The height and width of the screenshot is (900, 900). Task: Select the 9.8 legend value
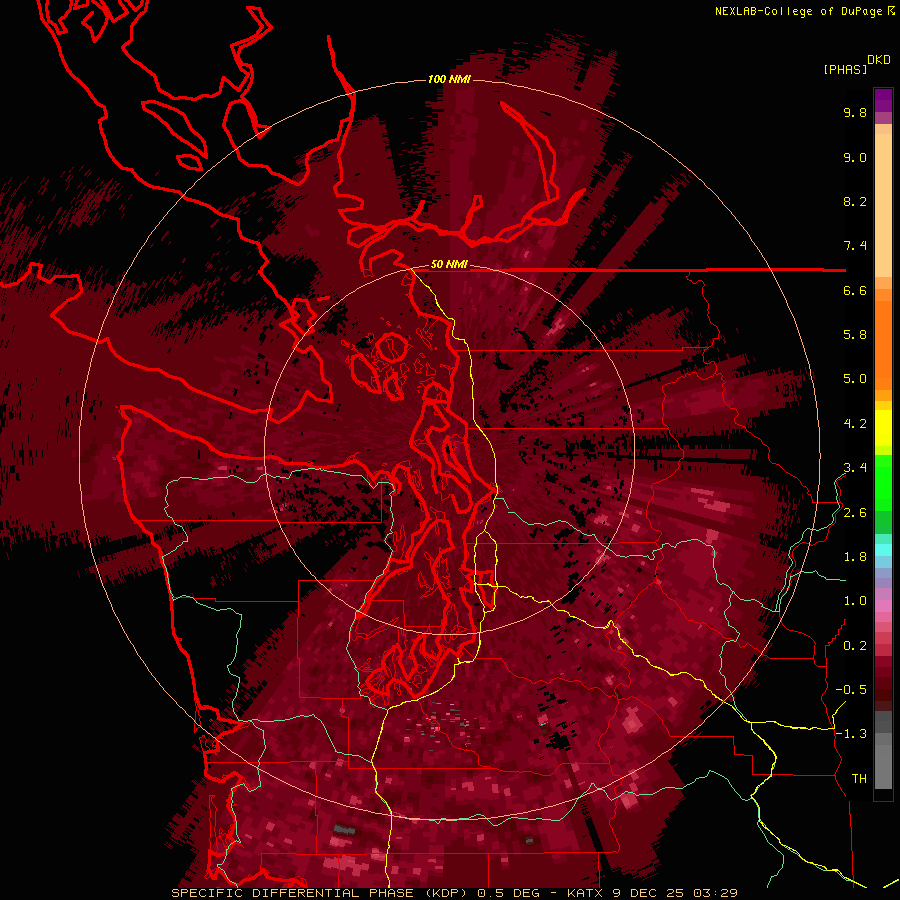tap(855, 112)
